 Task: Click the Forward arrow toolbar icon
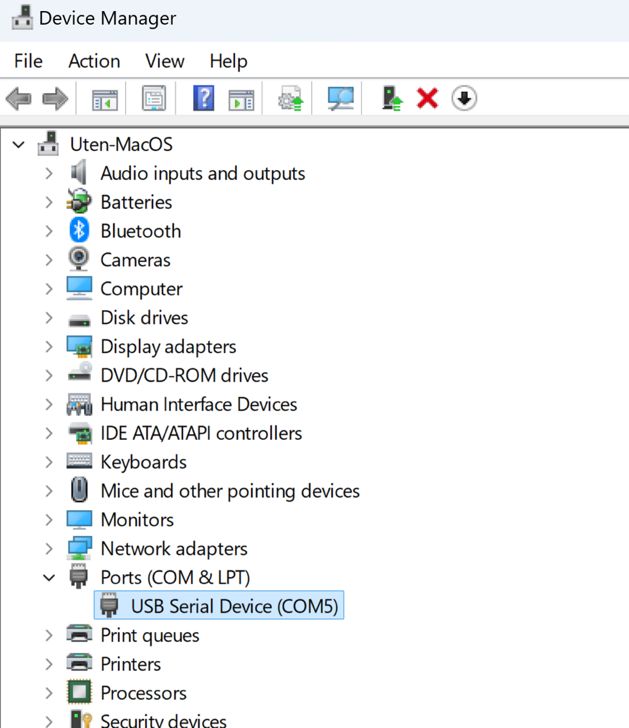pyautogui.click(x=55, y=98)
